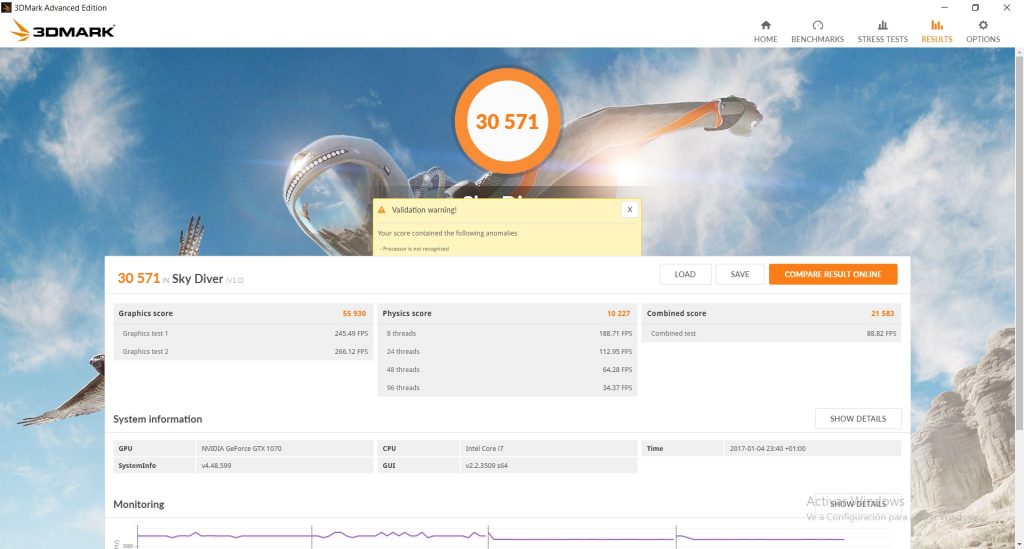This screenshot has width=1024, height=549.
Task: Click the Graphics score value 55 930
Action: pyautogui.click(x=354, y=313)
